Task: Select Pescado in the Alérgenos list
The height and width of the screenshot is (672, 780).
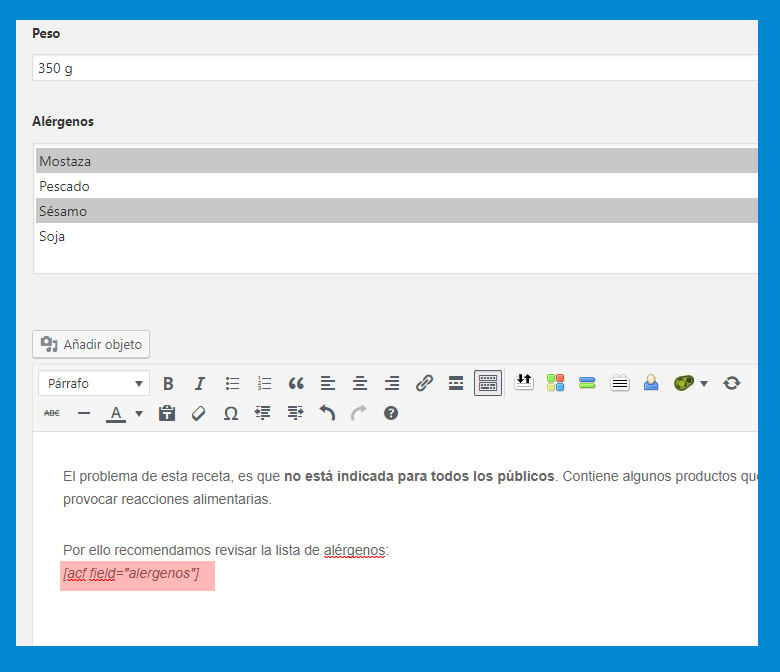Action: [x=396, y=186]
